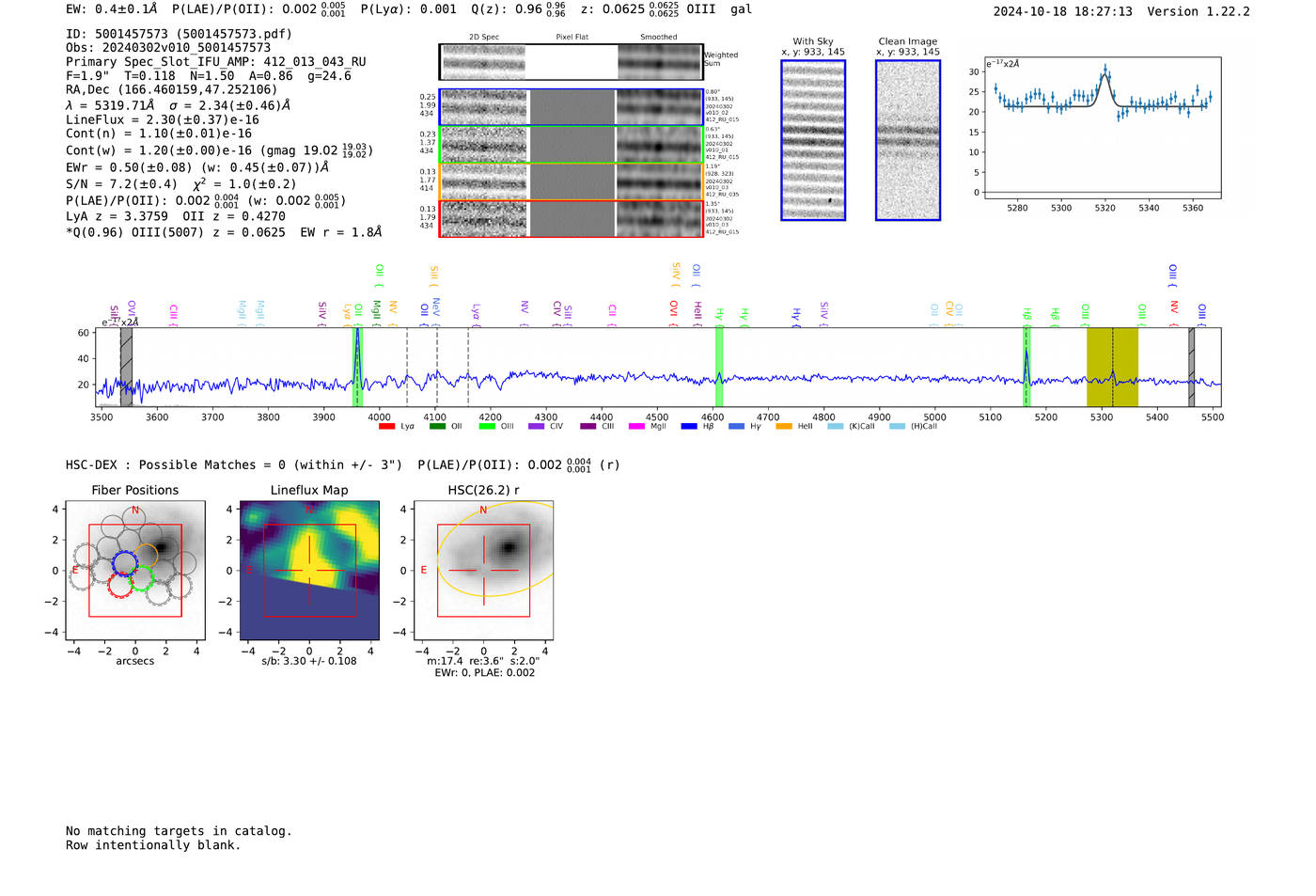
Task: Click the 'EWr: 0. PLAE: 0.002' caption
Action: tap(484, 673)
